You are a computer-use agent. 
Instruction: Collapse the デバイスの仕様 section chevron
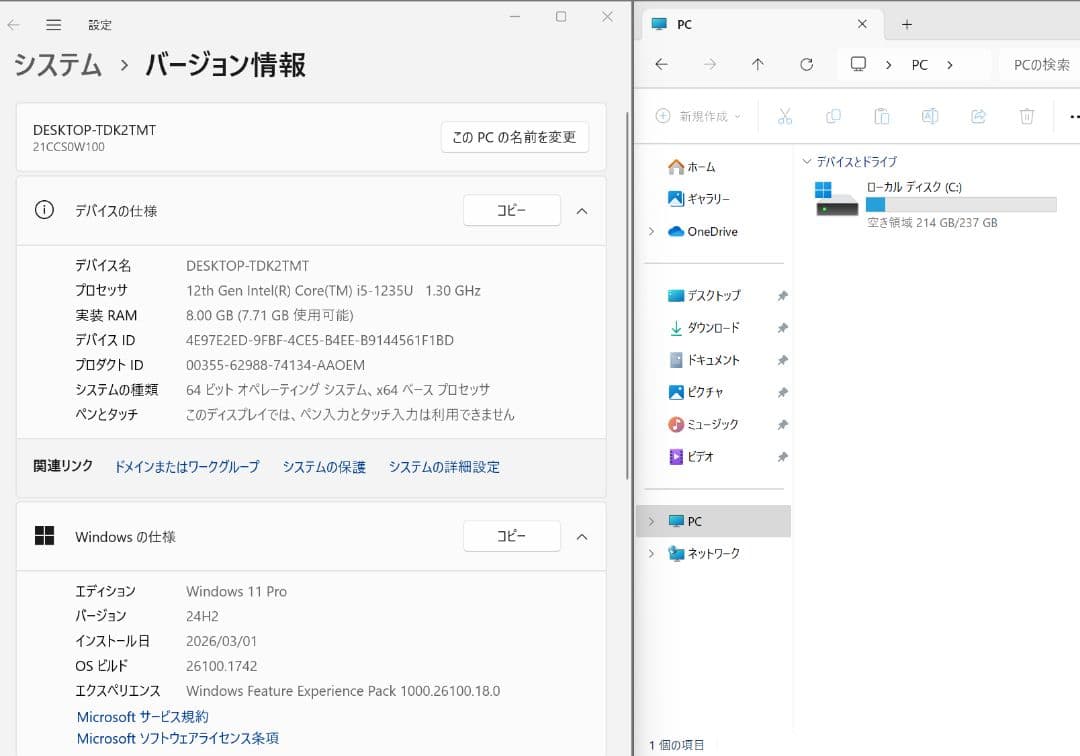click(x=582, y=211)
